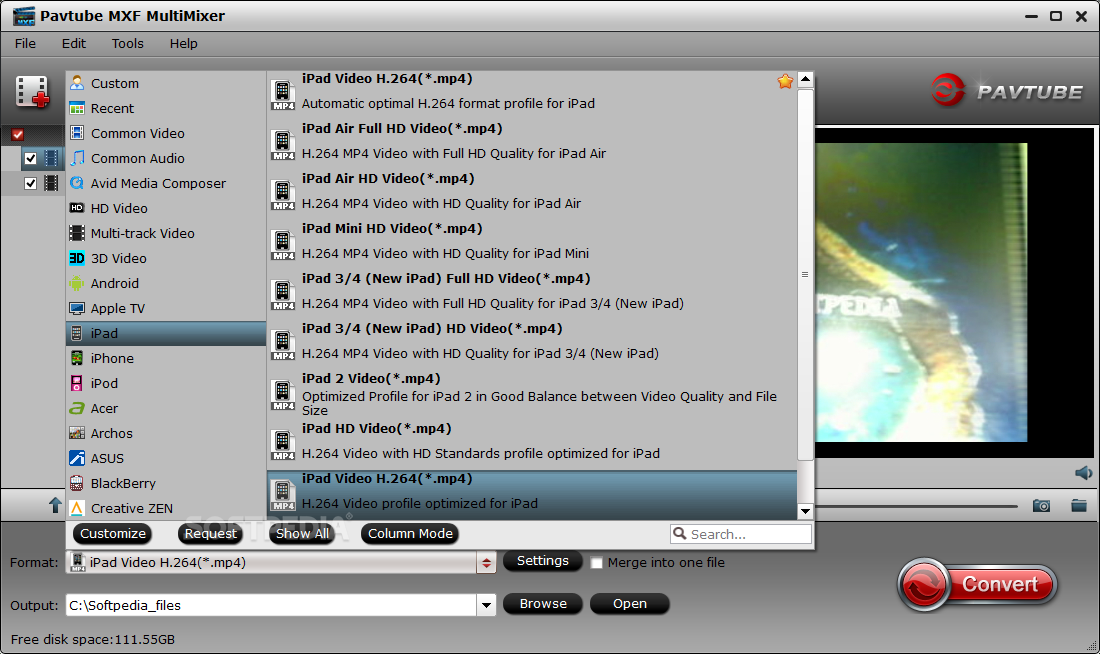The image size is (1100, 654).
Task: Click the preview playback progress slider
Action: pos(915,506)
